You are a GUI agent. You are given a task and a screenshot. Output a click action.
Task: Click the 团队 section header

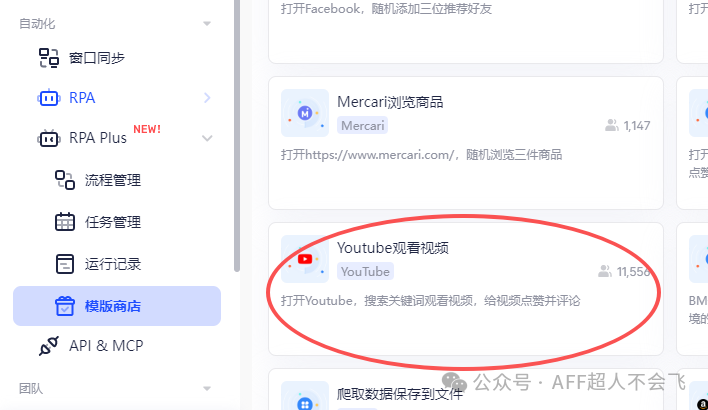coord(31,388)
